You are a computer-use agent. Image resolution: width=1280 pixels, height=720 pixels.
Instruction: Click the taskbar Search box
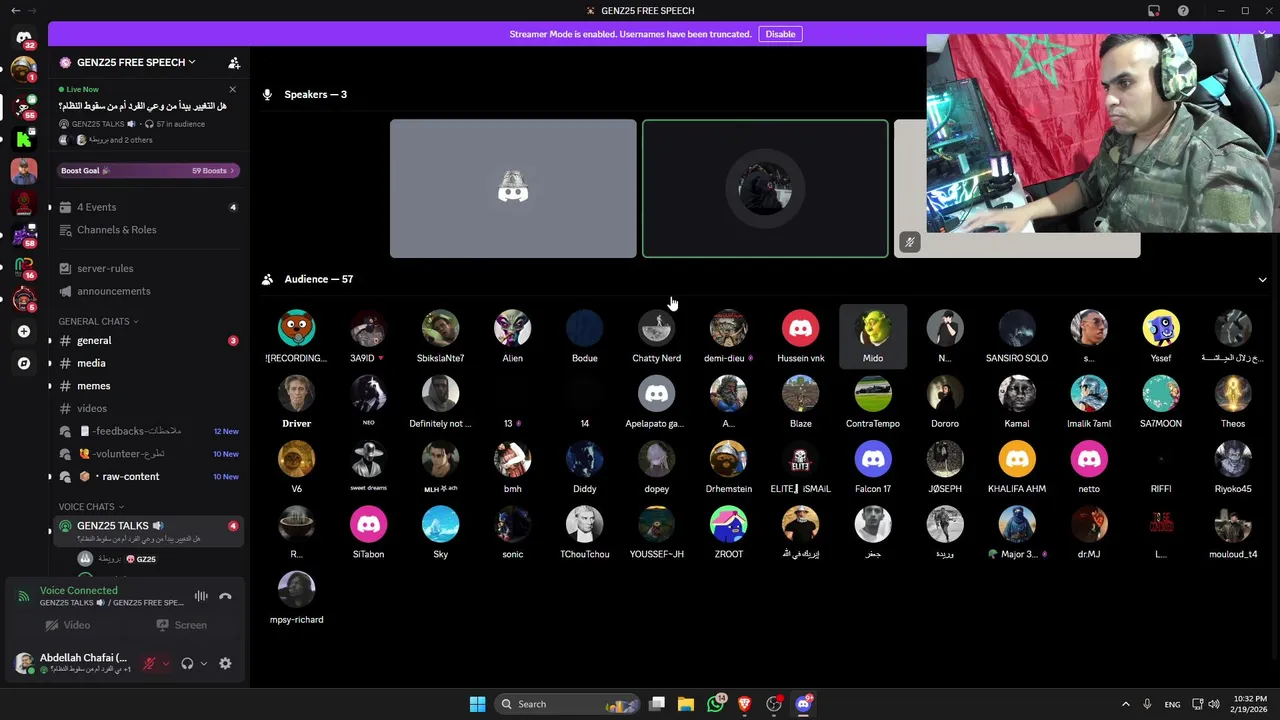coord(566,704)
